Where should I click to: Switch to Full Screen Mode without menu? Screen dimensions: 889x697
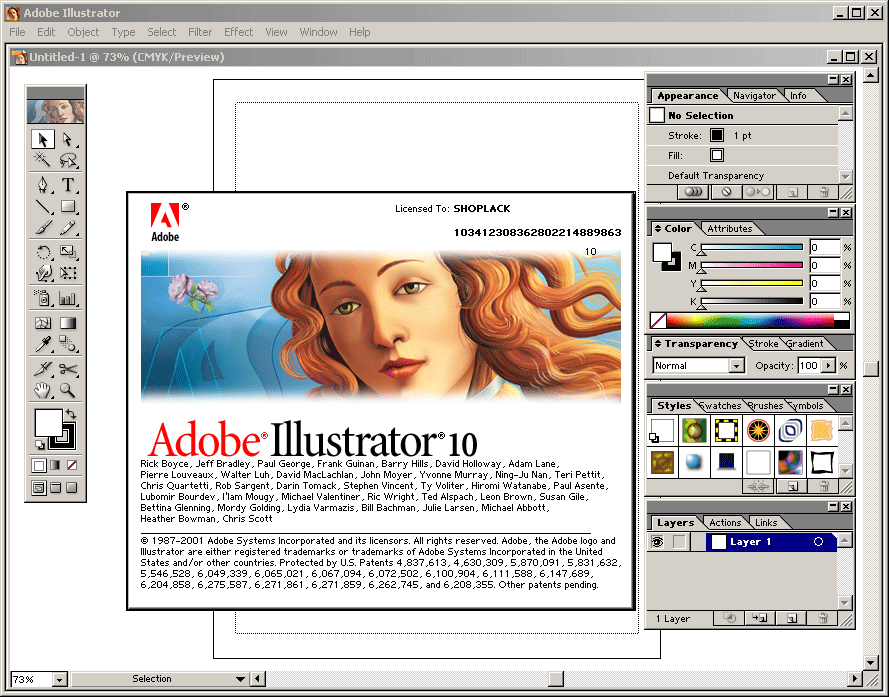[71, 488]
